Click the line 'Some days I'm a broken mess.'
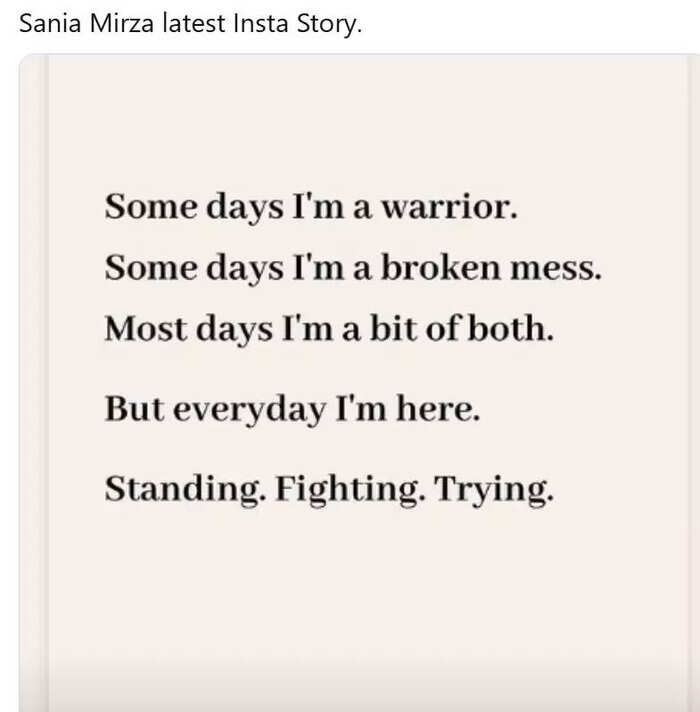The height and width of the screenshot is (712, 700). pos(353,268)
